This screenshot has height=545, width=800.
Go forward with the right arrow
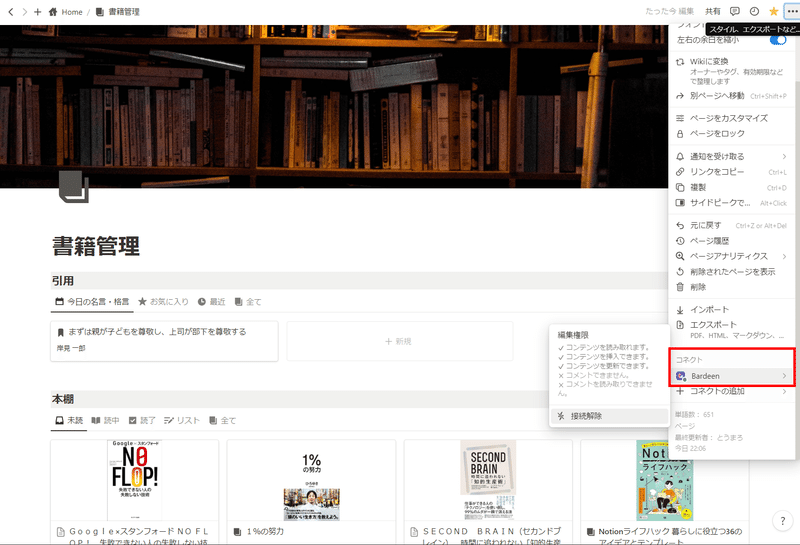click(24, 11)
